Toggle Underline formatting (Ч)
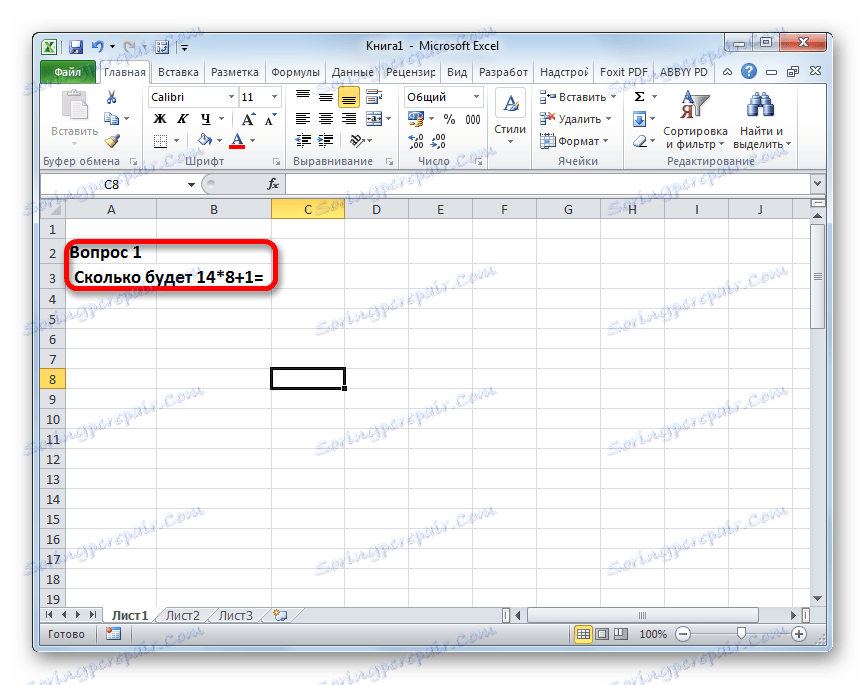This screenshot has height=685, width=866. tap(205, 119)
